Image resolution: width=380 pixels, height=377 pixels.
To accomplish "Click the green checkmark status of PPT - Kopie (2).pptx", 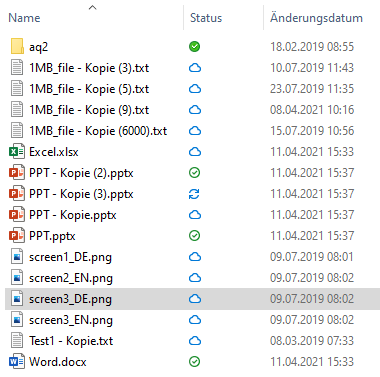I will (x=195, y=173).
